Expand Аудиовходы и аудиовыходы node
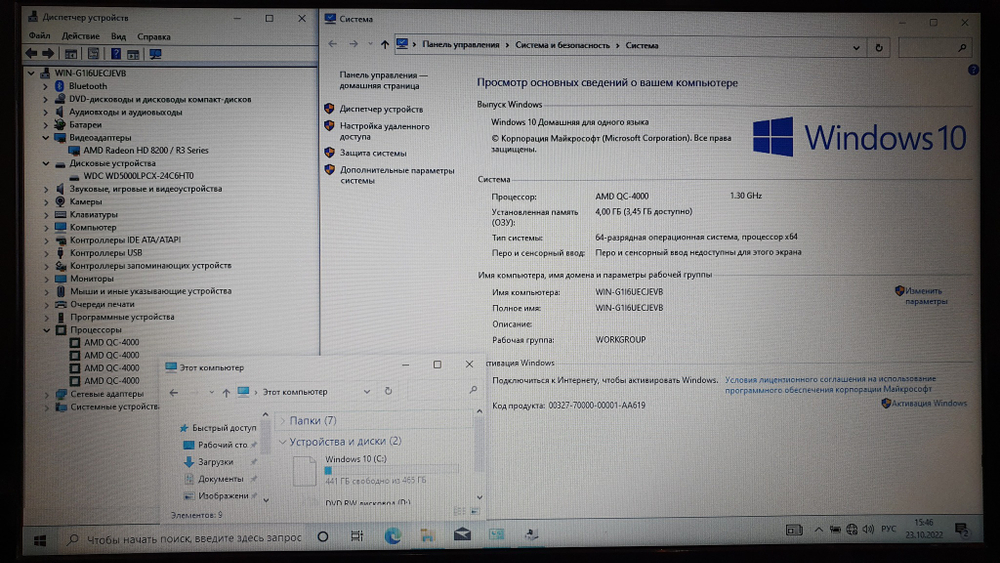The image size is (1000, 563). tap(45, 112)
